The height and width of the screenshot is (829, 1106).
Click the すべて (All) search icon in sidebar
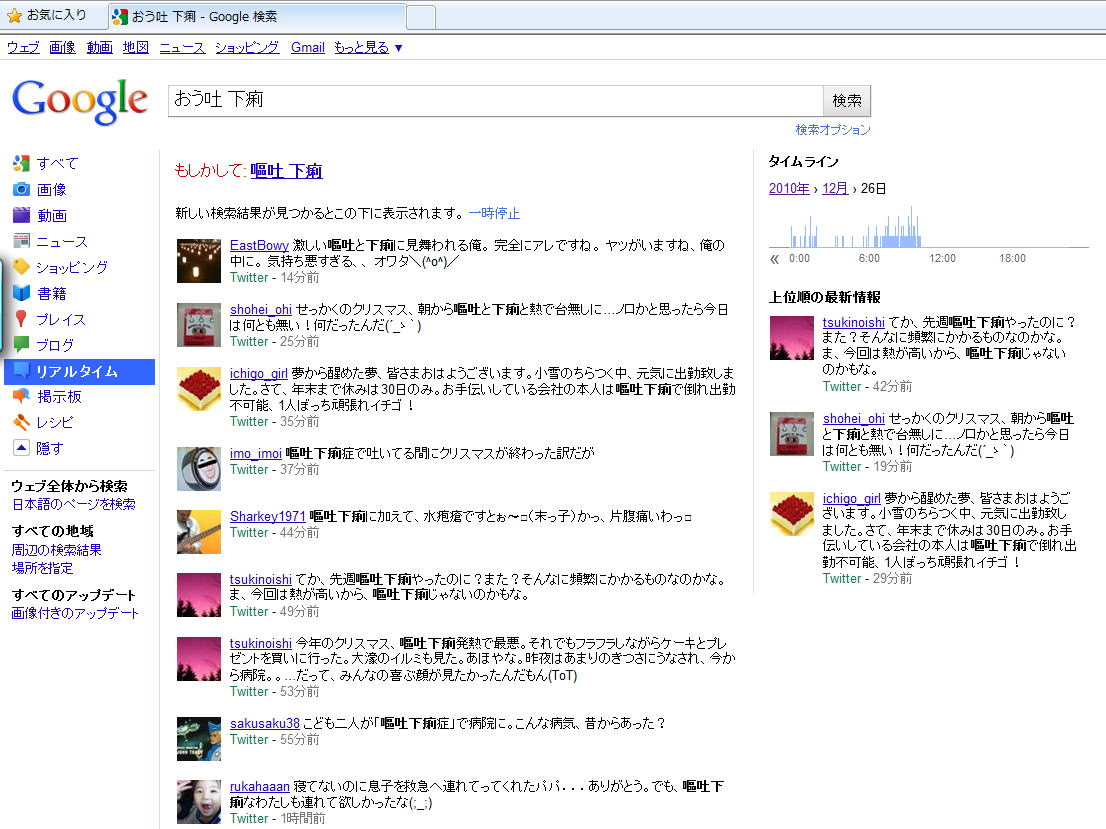(x=21, y=164)
